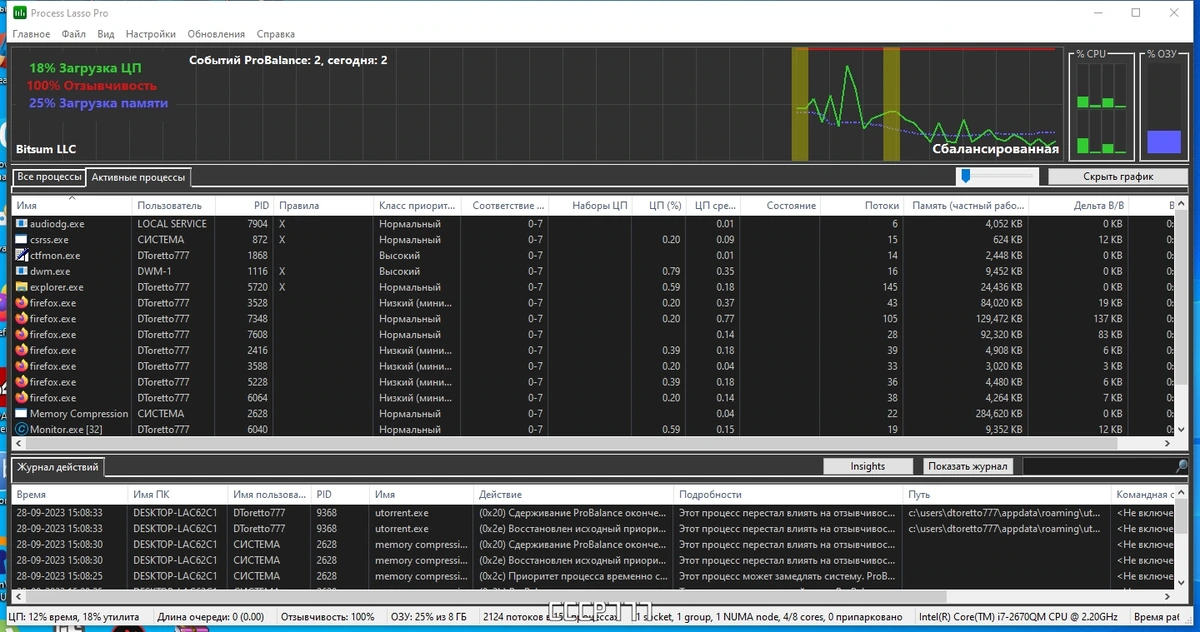Screen dimensions: 1200x632
Task: Click the Дельта В/В column header
Action: click(x=1079, y=206)
